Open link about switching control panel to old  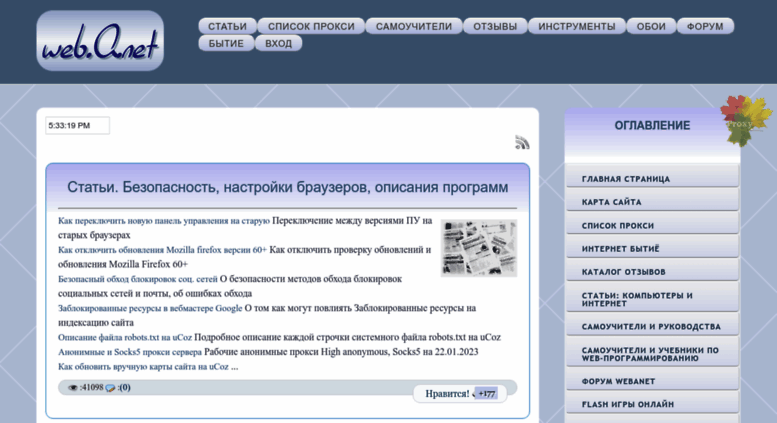164,221
